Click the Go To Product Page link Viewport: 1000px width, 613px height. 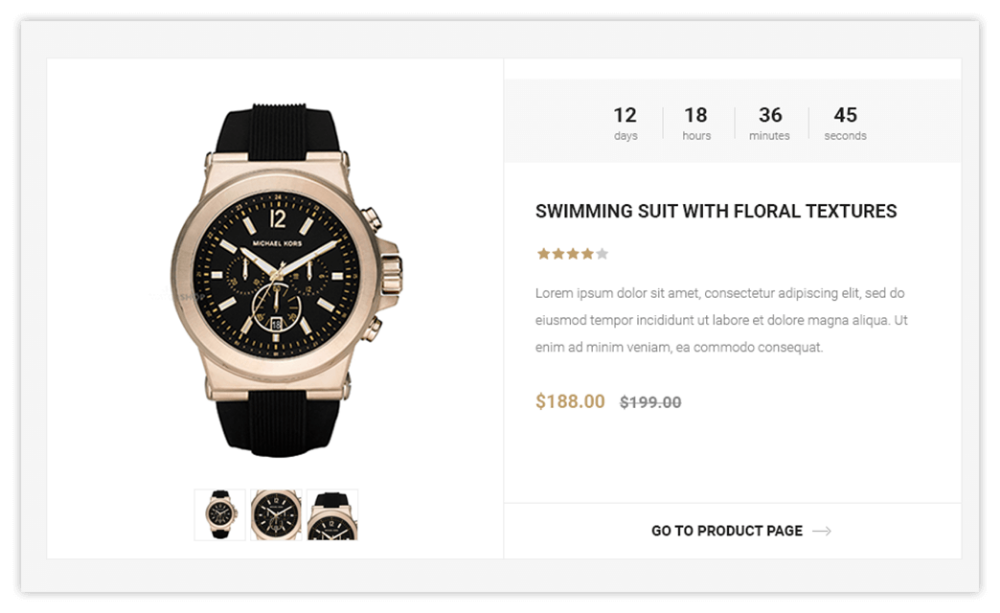coord(726,531)
